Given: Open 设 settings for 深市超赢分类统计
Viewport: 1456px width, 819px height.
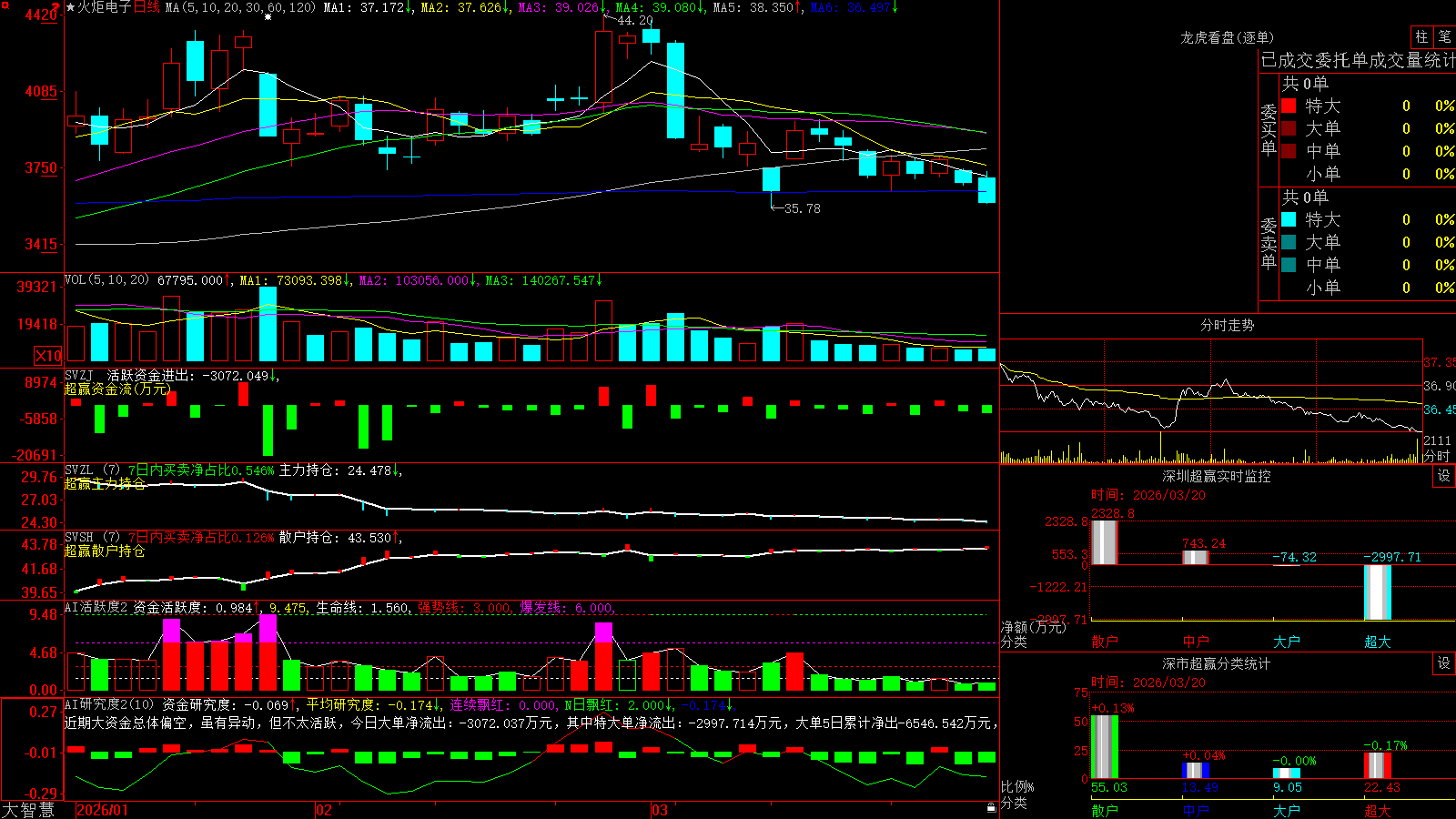Looking at the screenshot, I should [1444, 663].
